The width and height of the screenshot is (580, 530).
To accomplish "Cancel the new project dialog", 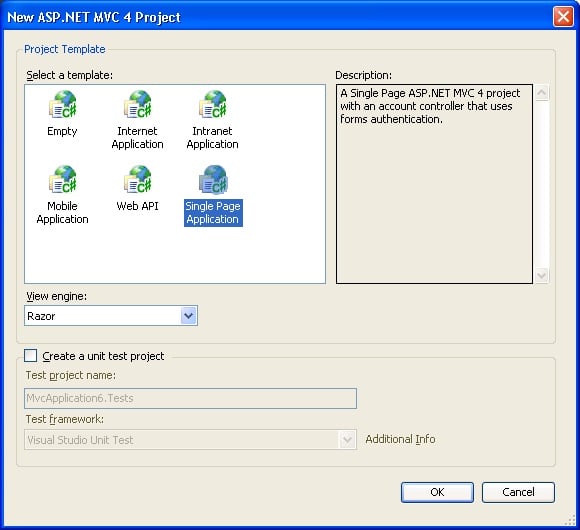I will pos(518,492).
